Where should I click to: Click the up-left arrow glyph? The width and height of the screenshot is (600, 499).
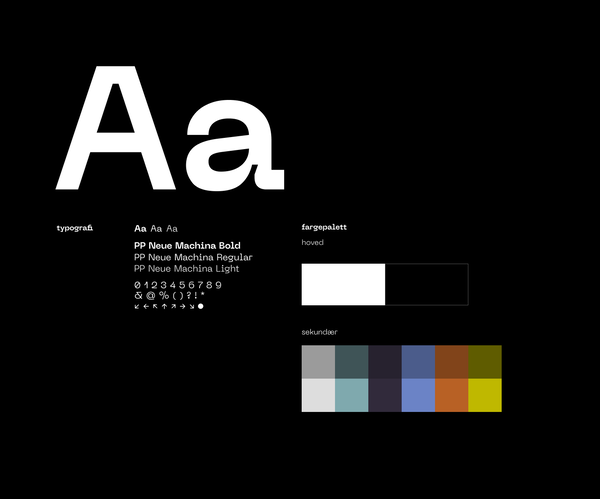[x=155, y=306]
